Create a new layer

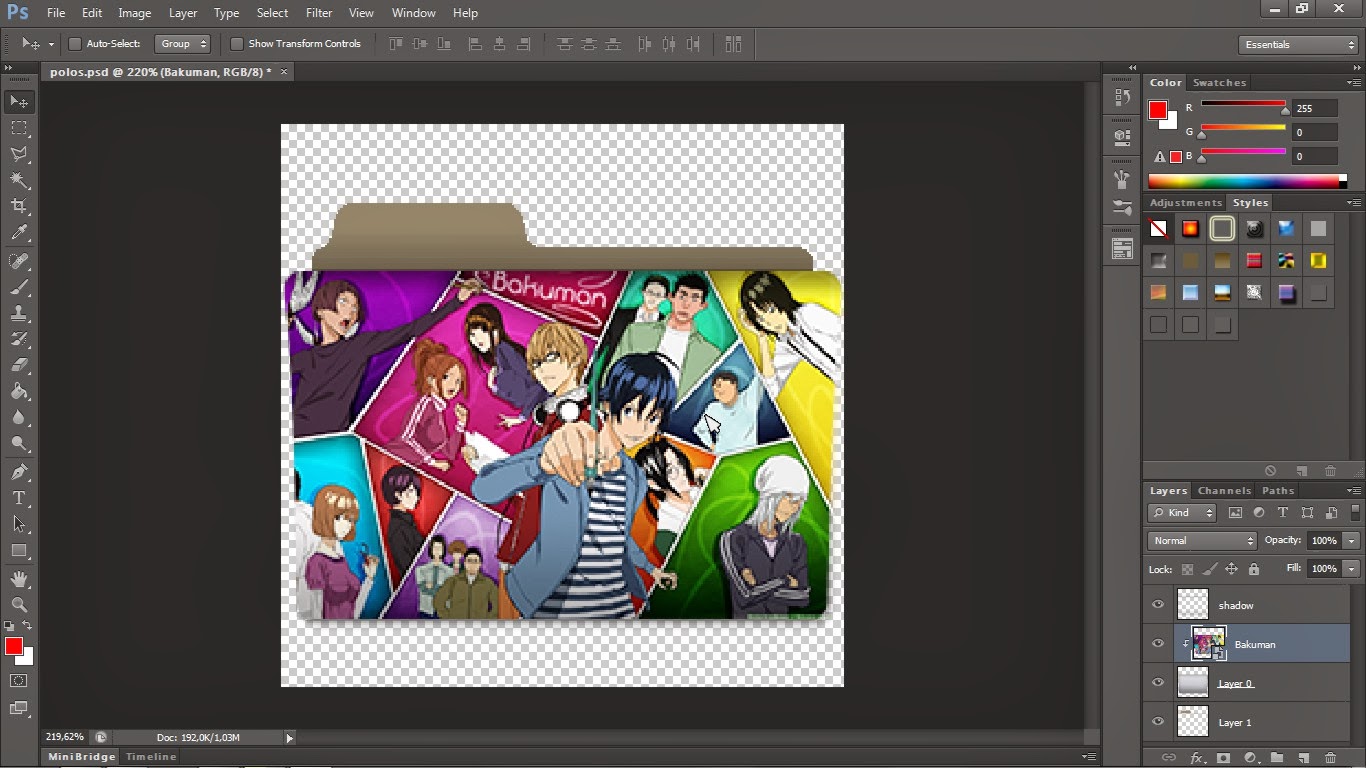1304,757
